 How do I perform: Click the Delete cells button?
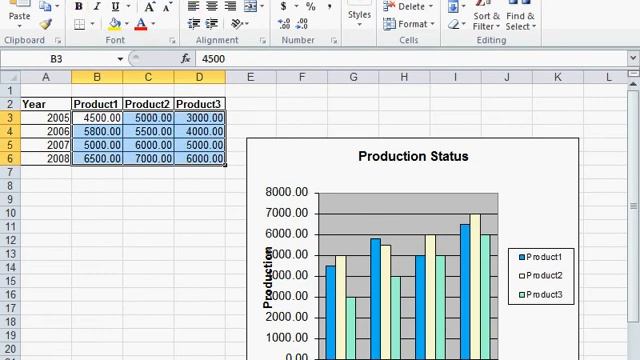click(405, 6)
